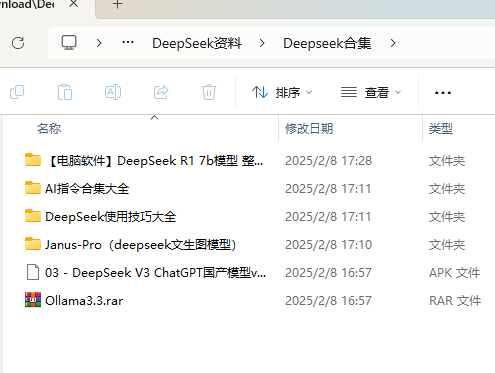Refresh the current folder view
Viewport: 495px width, 373px height.
point(18,43)
